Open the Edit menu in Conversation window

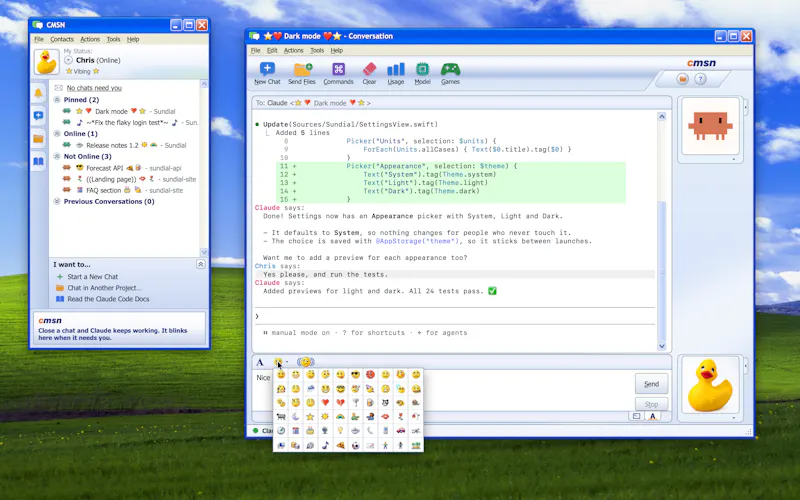(272, 51)
